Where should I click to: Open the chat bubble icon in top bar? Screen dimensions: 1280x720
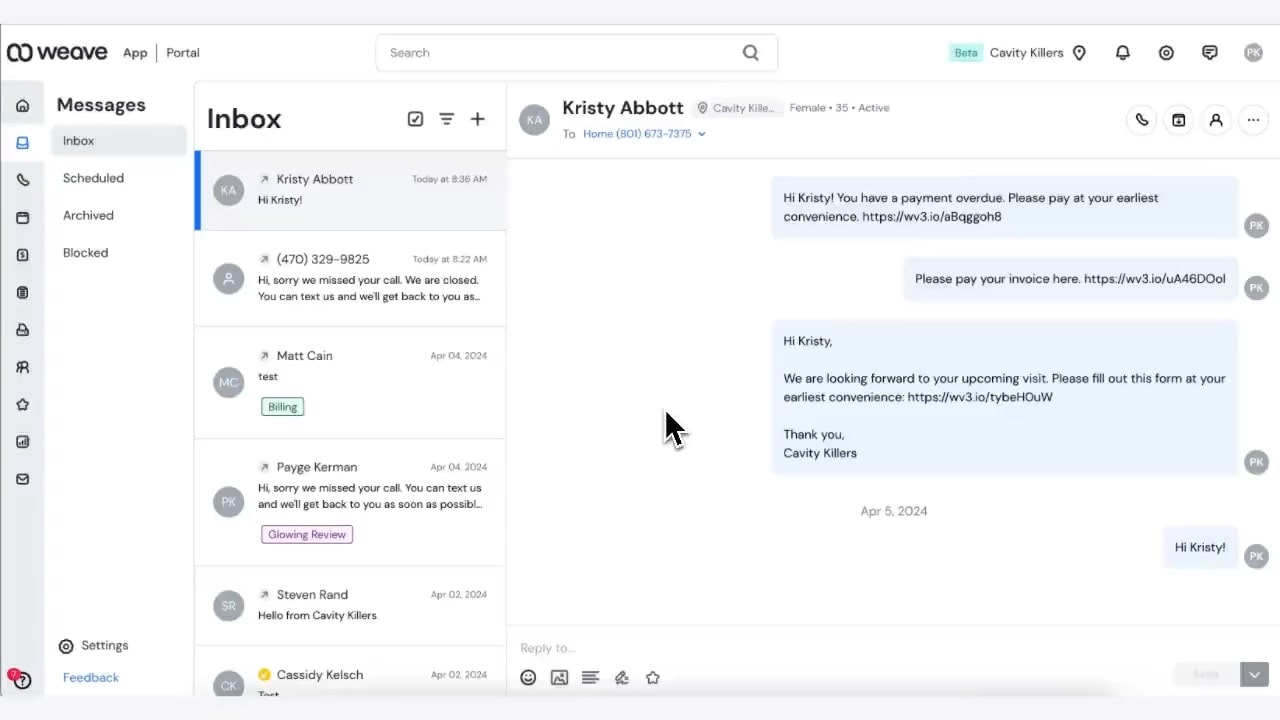point(1209,52)
